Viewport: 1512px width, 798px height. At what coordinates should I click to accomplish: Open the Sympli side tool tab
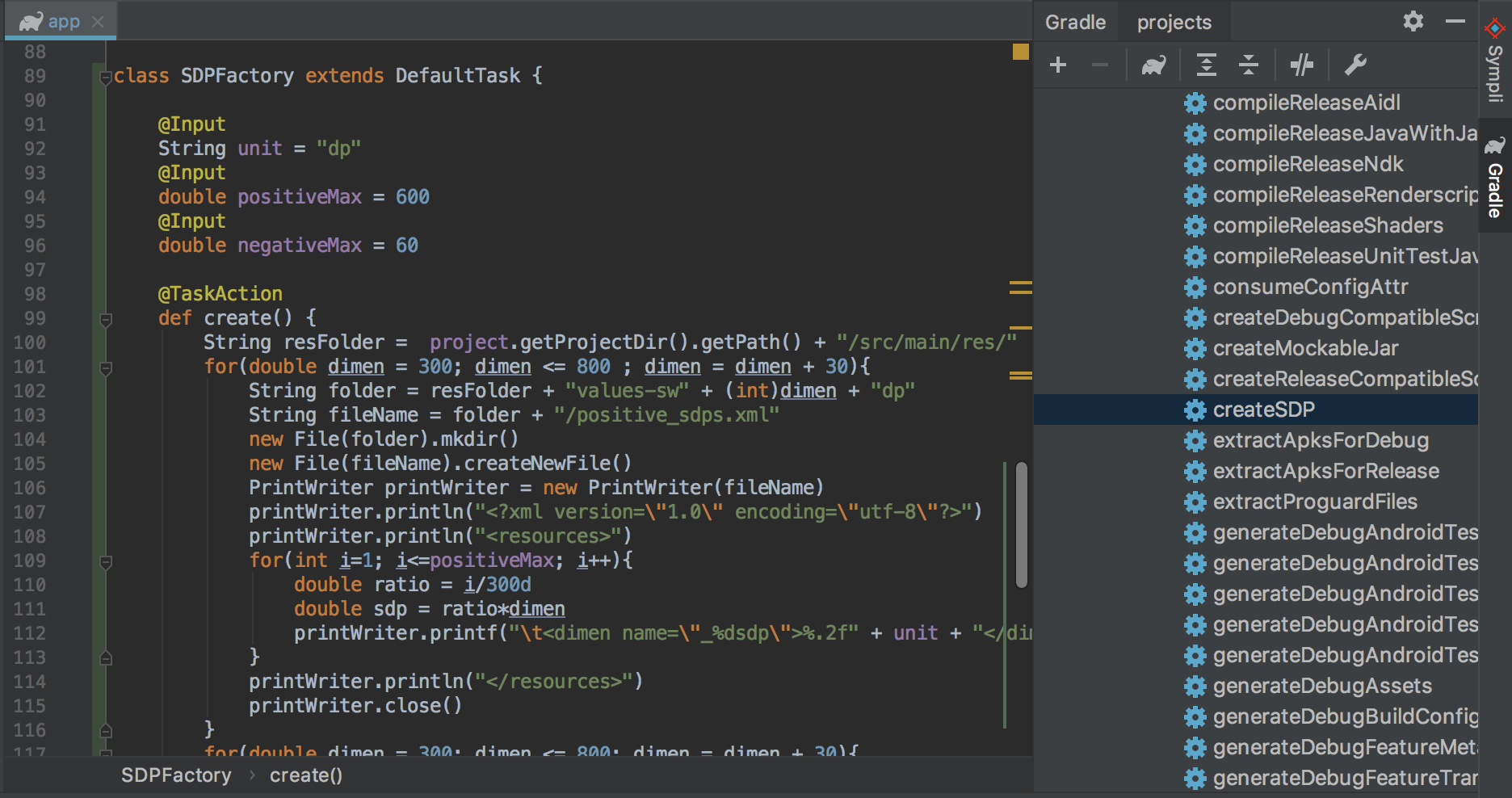click(x=1495, y=61)
